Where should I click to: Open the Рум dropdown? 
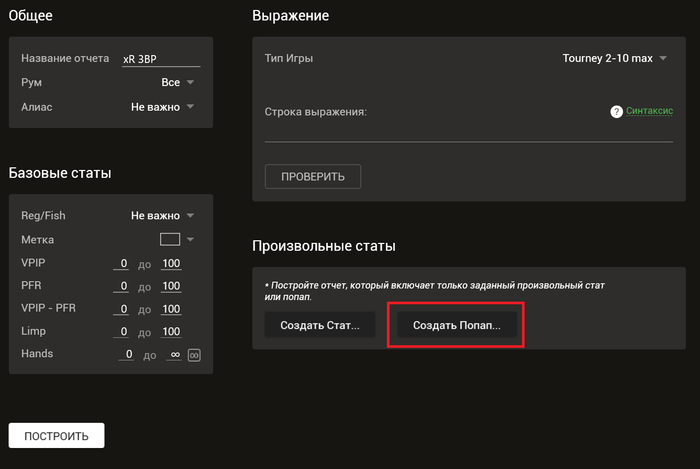point(177,82)
